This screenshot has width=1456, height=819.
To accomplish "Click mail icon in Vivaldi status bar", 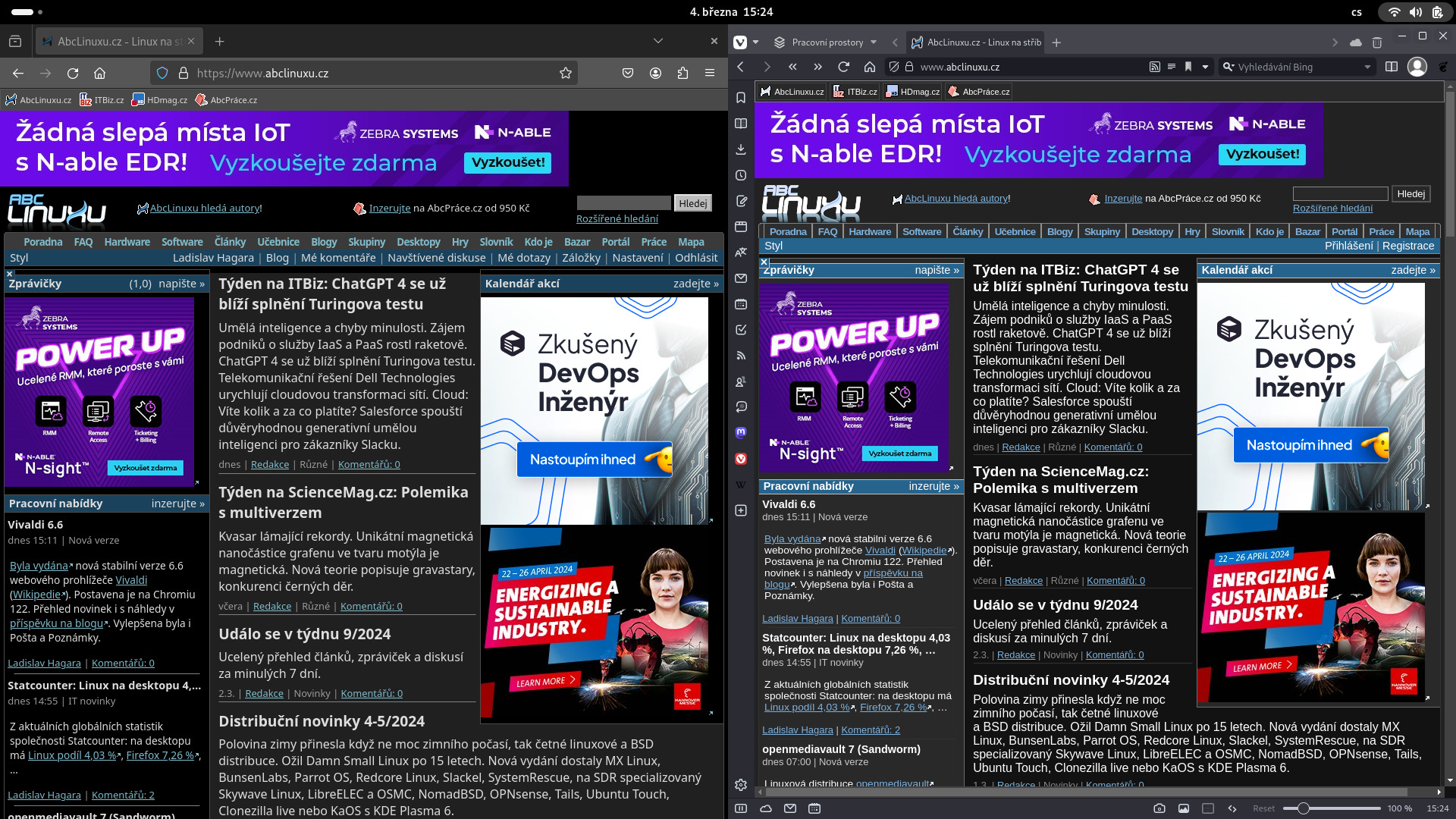I will (x=789, y=808).
